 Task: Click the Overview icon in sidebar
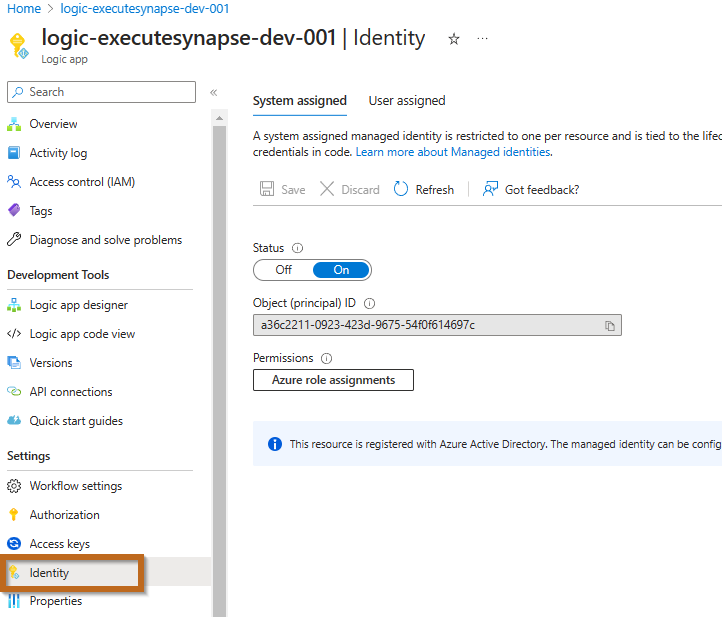[x=14, y=124]
